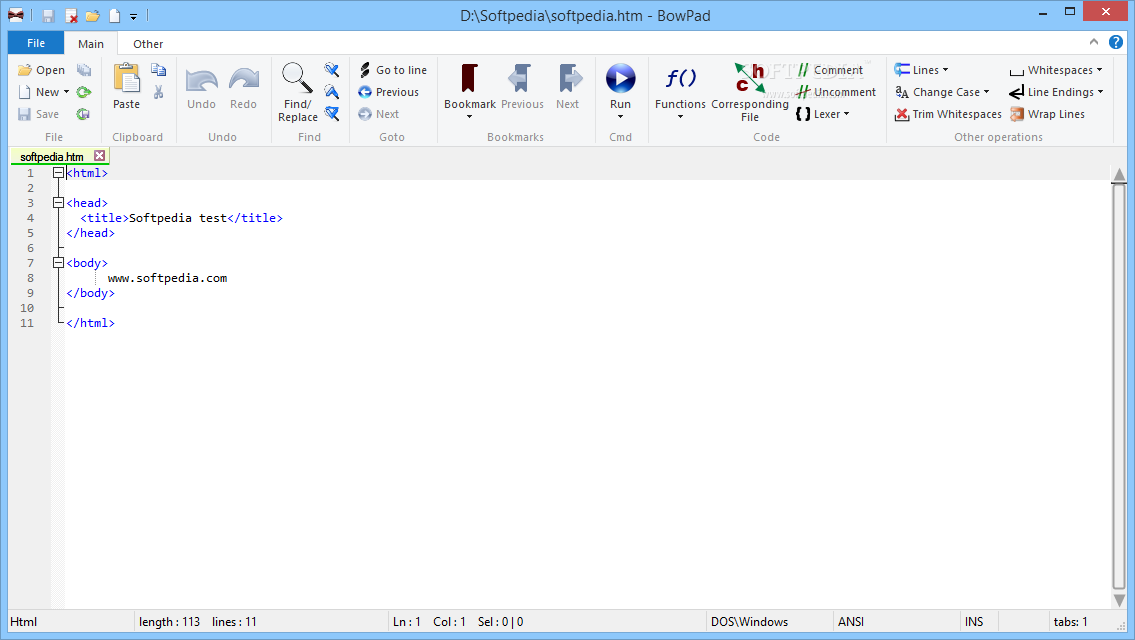Click the vertical scrollbar up arrow
The width and height of the screenshot is (1135, 640).
(1119, 174)
